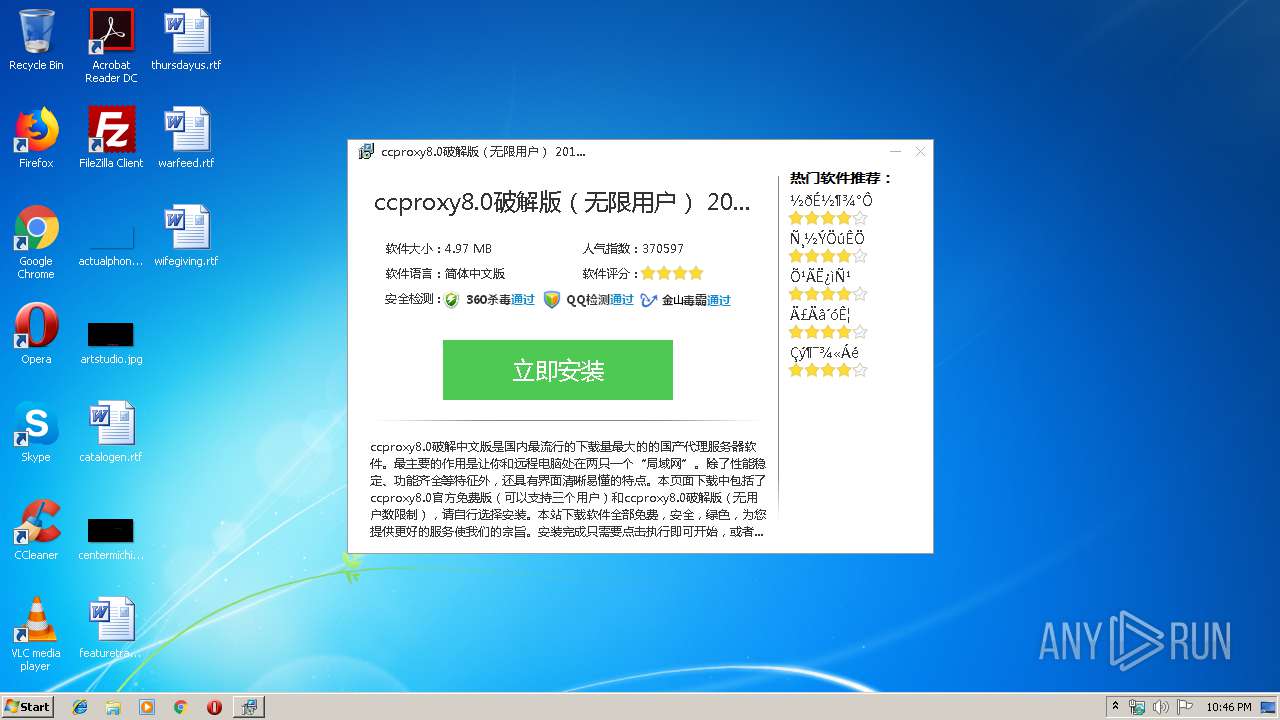
Task: Click the 人气指数 370597 text
Action: 633,248
